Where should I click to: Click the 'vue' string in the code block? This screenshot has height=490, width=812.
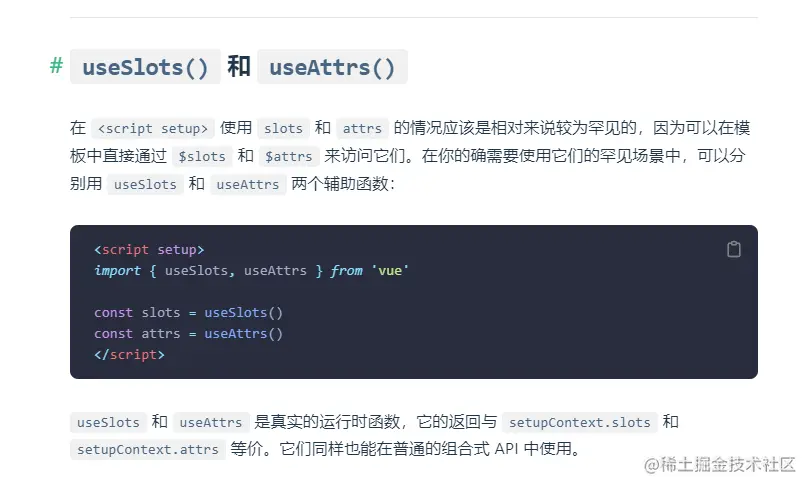click(390, 271)
